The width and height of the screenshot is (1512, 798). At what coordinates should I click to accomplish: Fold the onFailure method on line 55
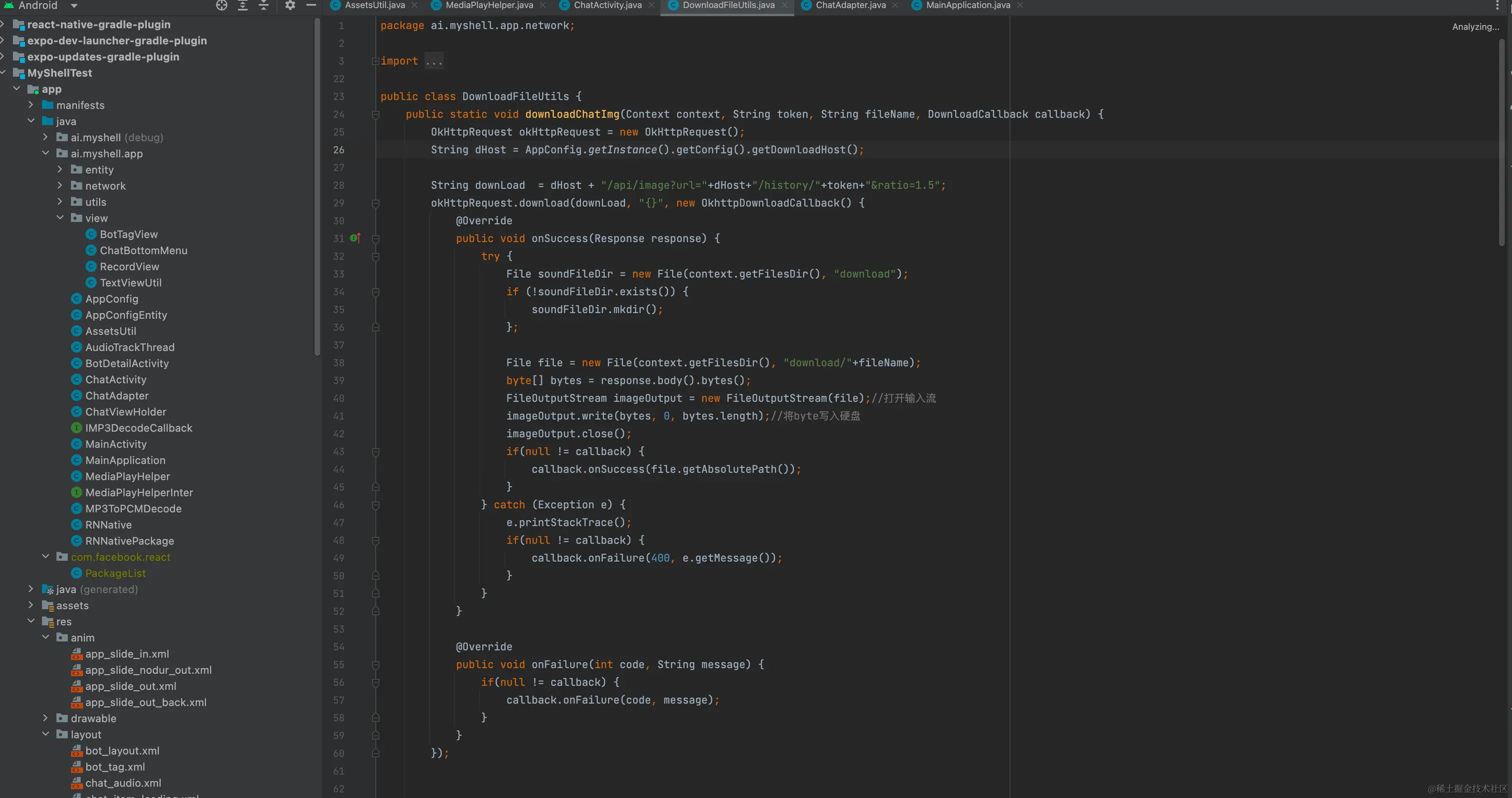click(x=375, y=665)
